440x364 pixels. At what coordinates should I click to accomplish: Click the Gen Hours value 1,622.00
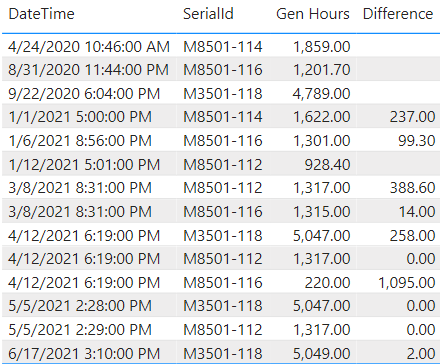coord(322,117)
